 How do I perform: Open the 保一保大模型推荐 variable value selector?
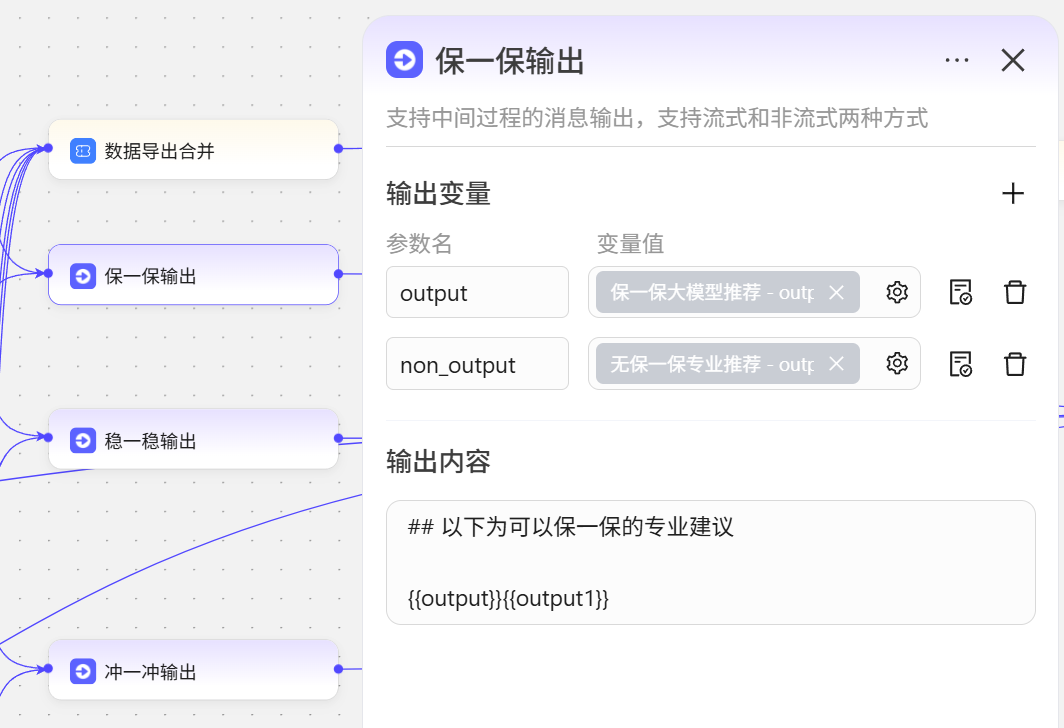point(712,292)
